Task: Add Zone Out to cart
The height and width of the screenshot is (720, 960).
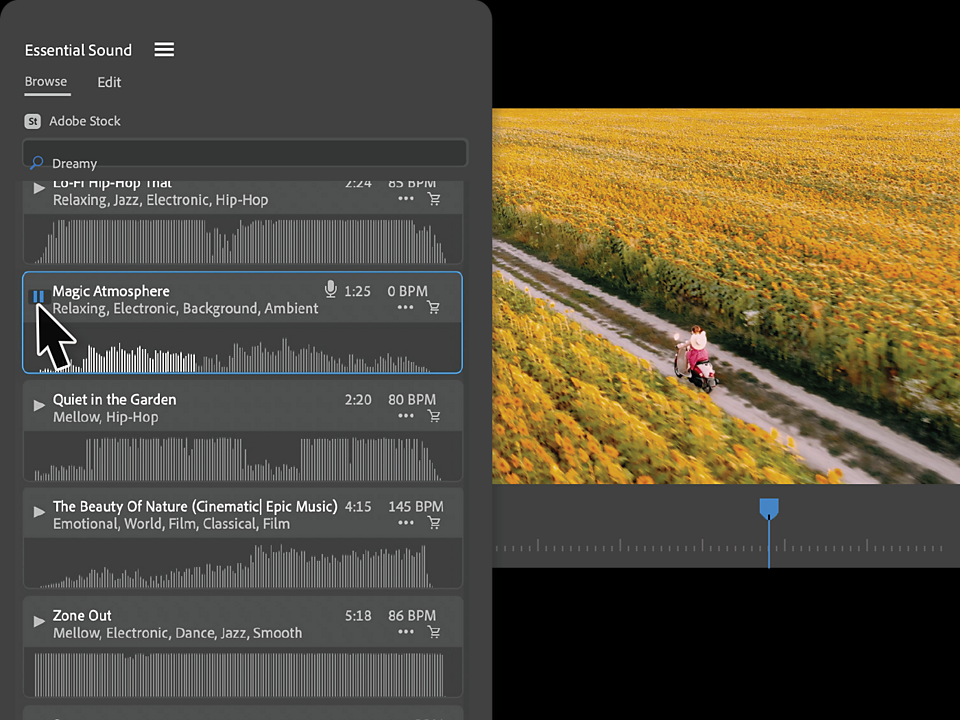Action: (434, 632)
